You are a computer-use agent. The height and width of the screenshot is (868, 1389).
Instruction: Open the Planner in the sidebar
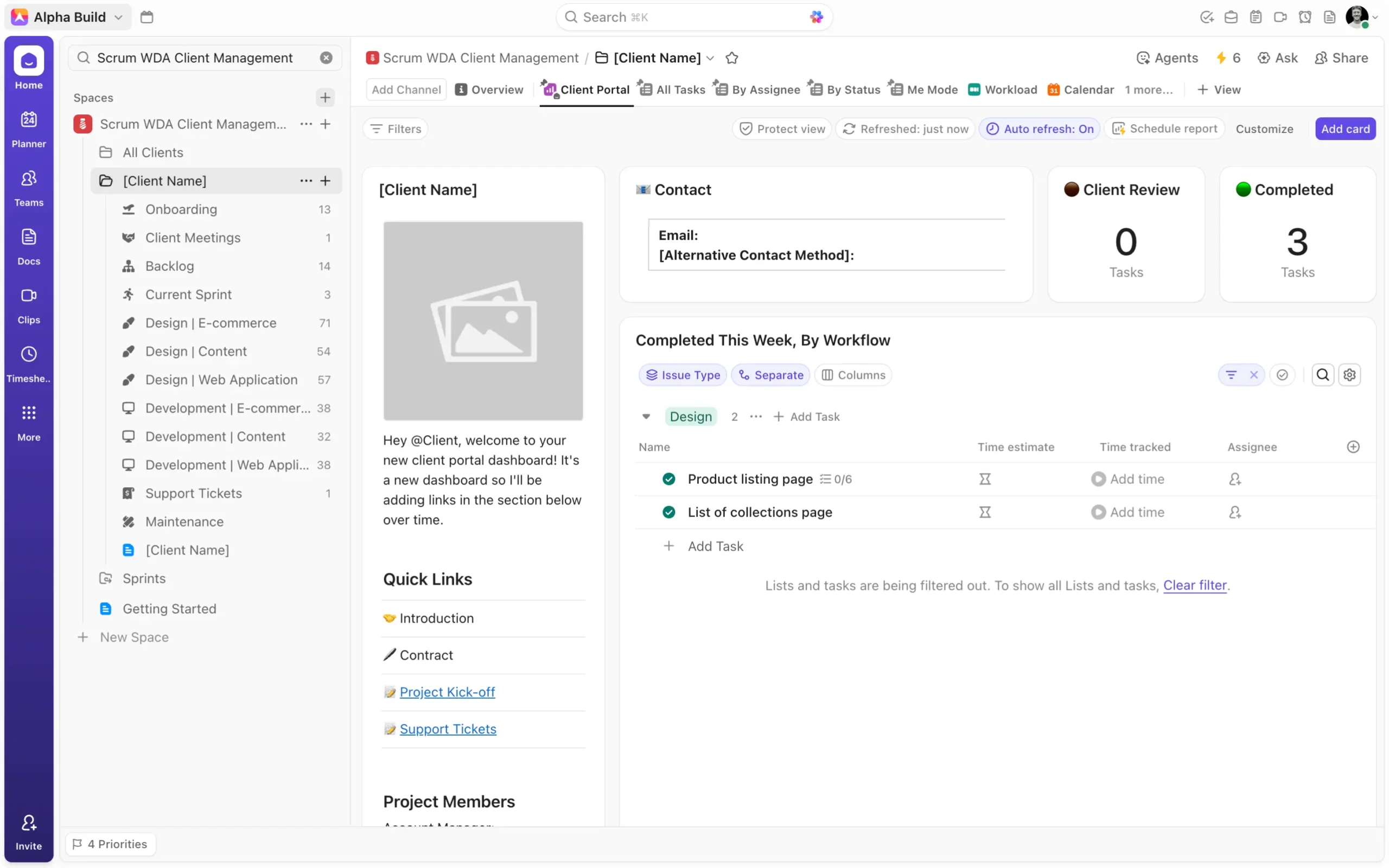point(29,129)
